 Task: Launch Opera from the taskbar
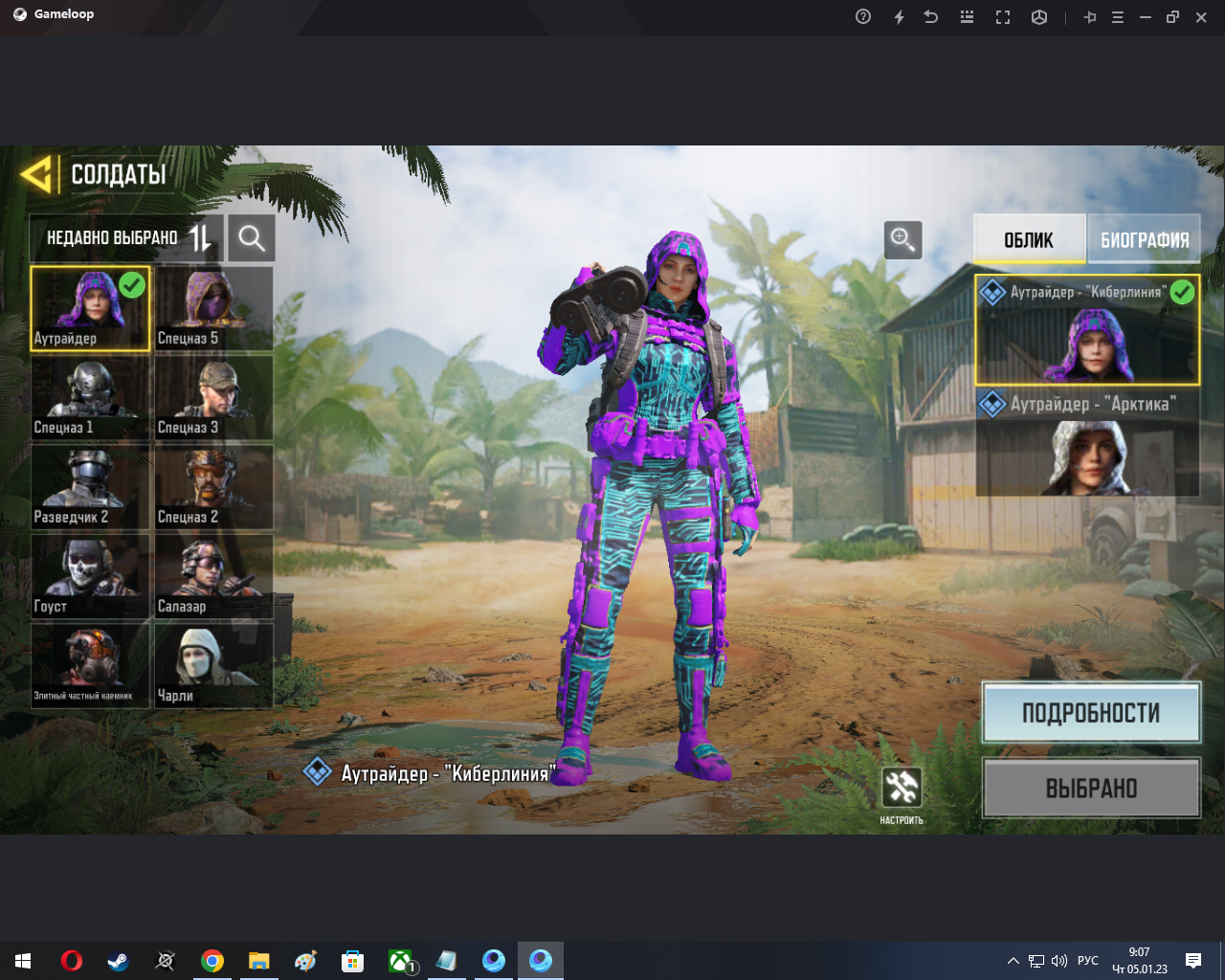click(x=72, y=960)
